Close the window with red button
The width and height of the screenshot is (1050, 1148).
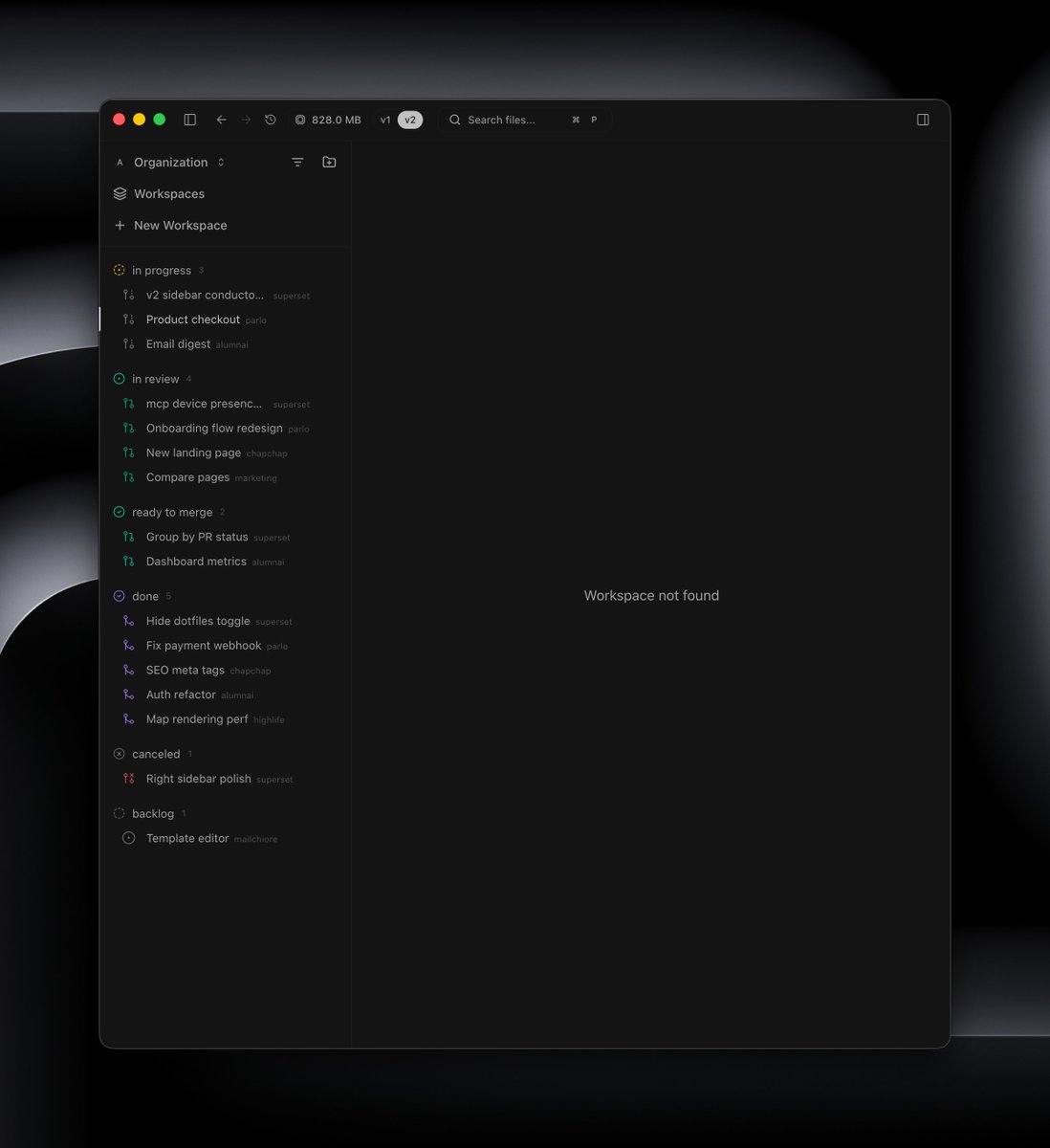tap(120, 120)
